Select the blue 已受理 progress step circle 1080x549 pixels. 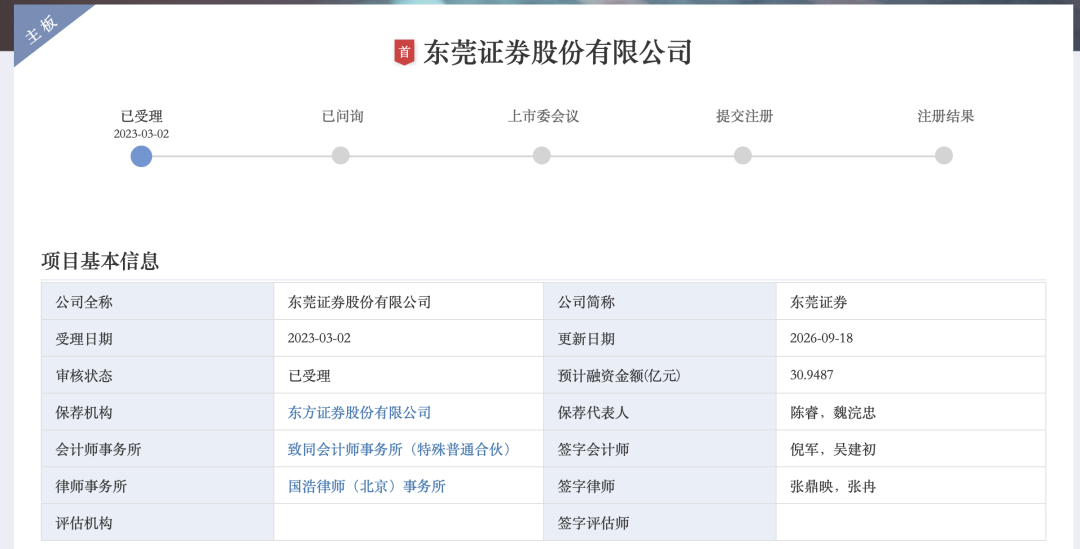[141, 156]
